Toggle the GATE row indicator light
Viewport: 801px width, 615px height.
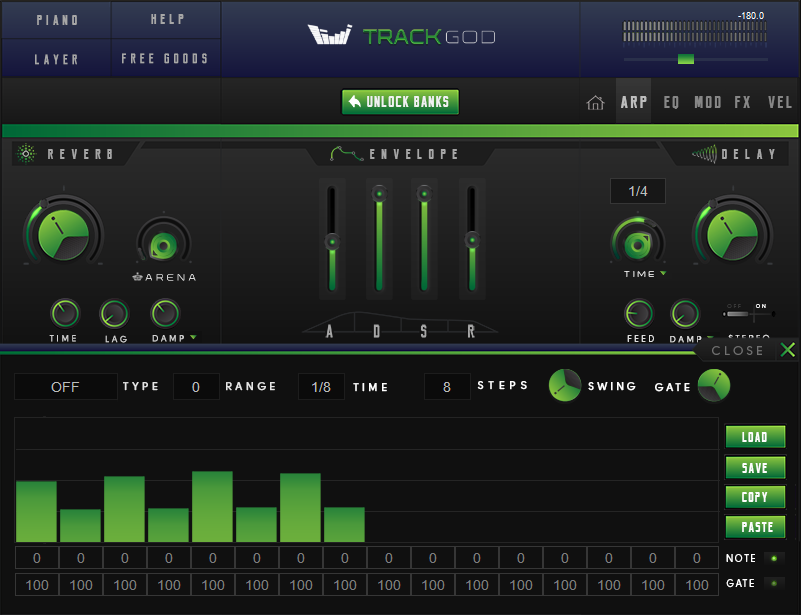[x=774, y=583]
